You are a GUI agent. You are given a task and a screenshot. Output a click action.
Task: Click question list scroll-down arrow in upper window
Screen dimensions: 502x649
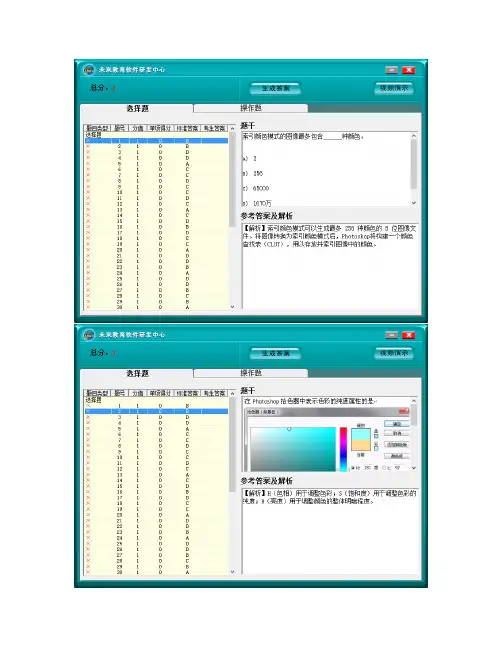232,307
